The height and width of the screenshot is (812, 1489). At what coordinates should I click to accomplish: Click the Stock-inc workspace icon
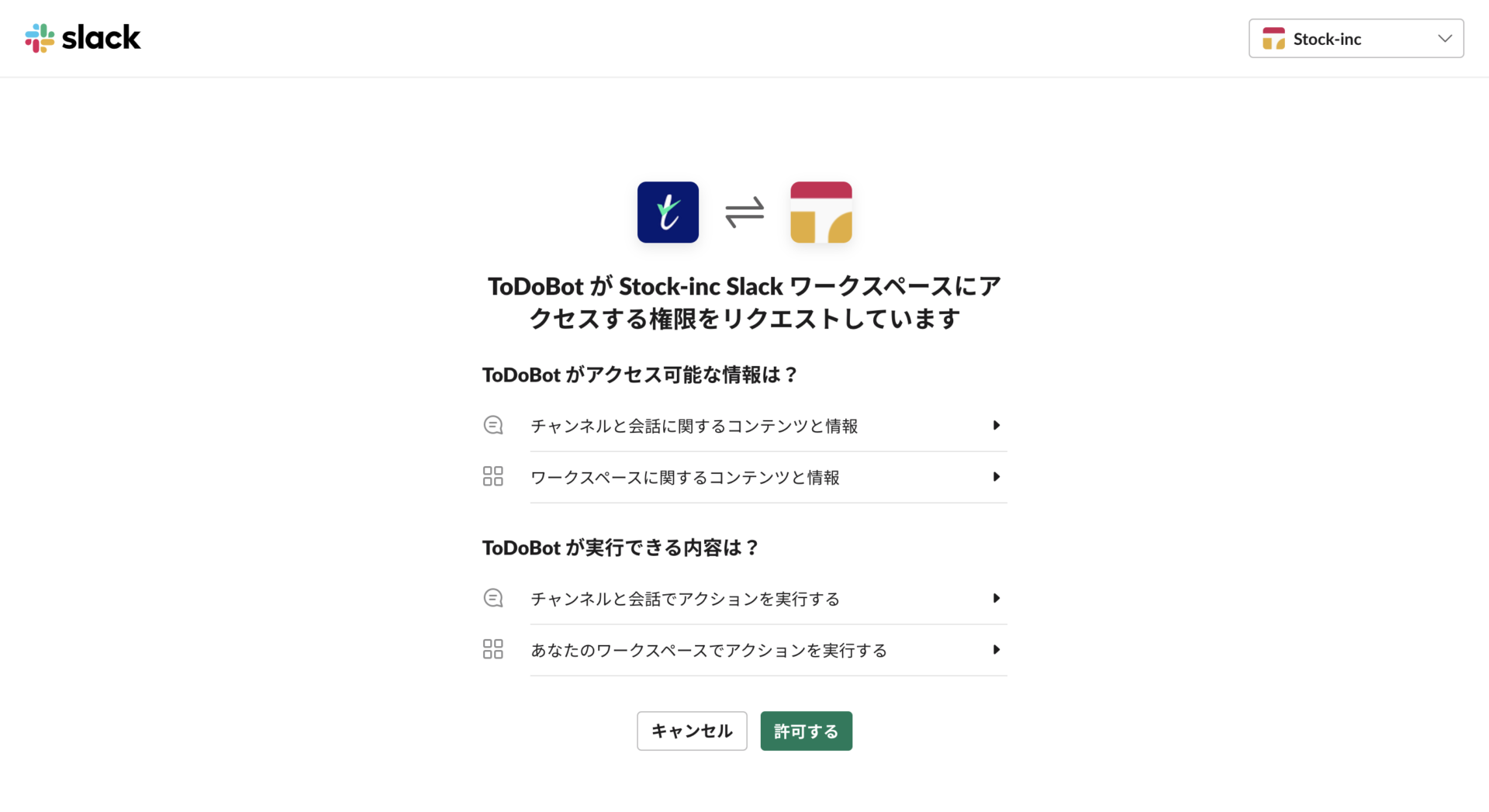821,211
